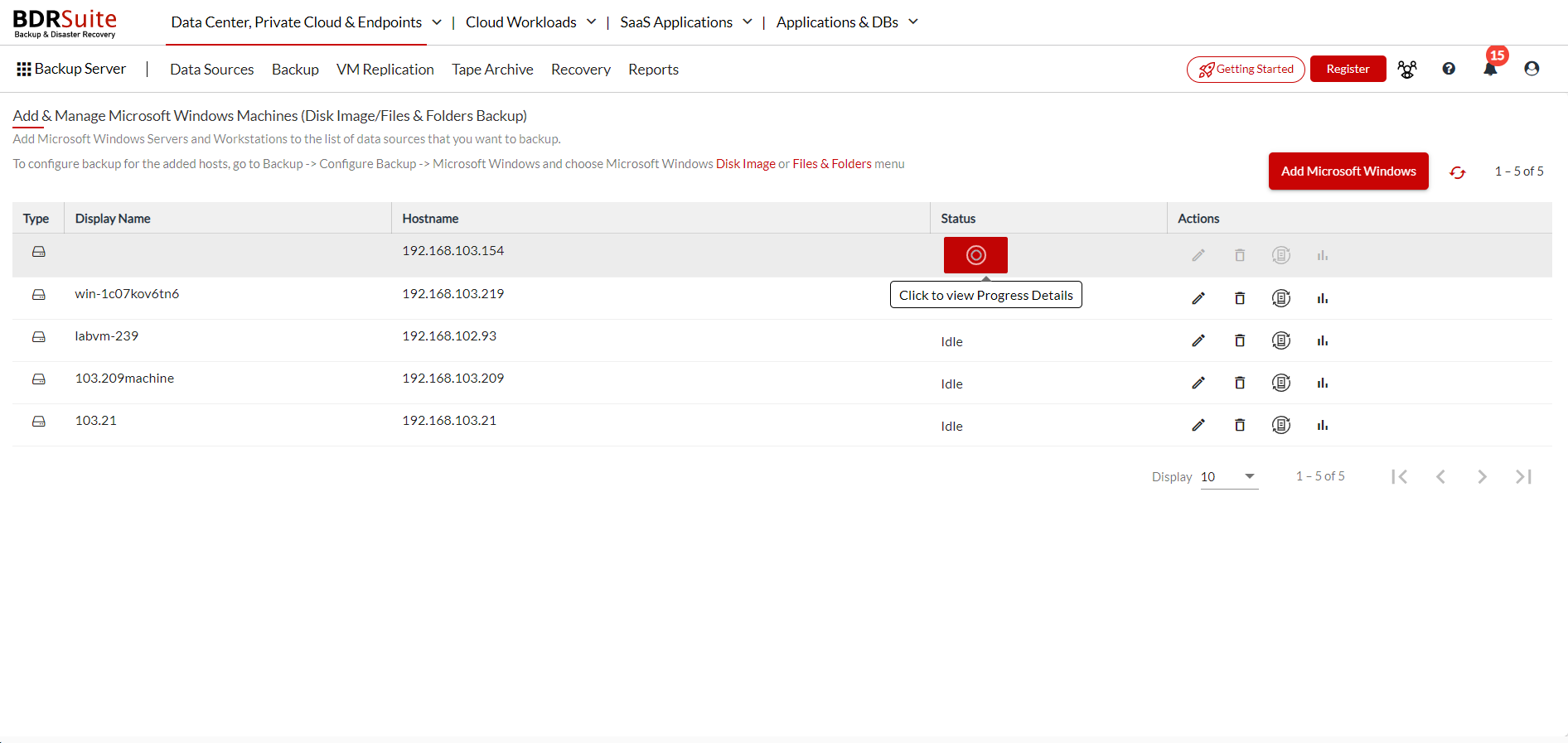Open the report icon for labvm-239
The image size is (1568, 743).
[x=1281, y=340]
